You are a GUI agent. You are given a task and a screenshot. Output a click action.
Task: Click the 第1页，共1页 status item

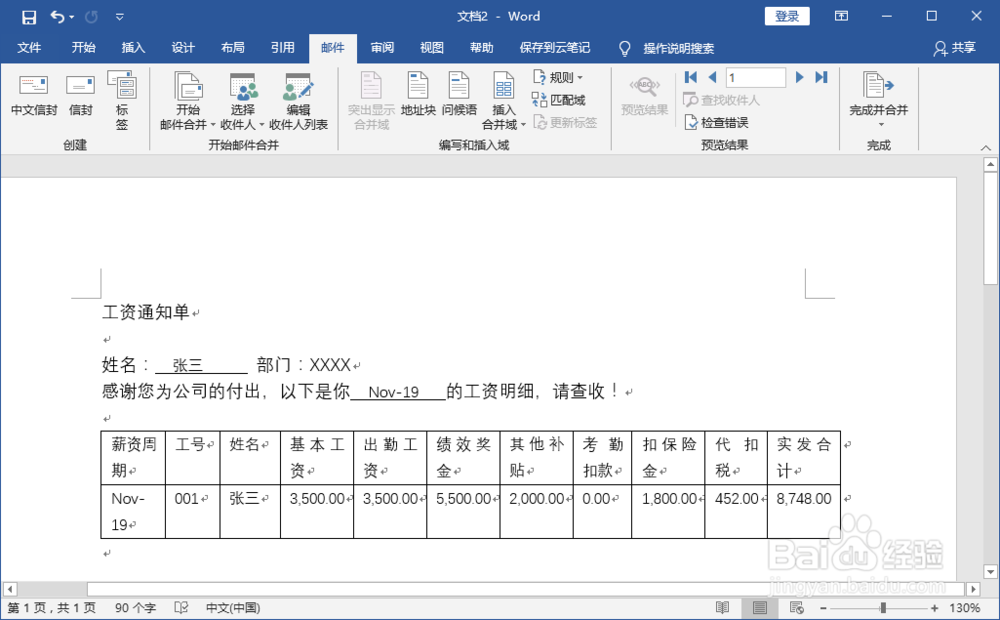tap(51, 608)
